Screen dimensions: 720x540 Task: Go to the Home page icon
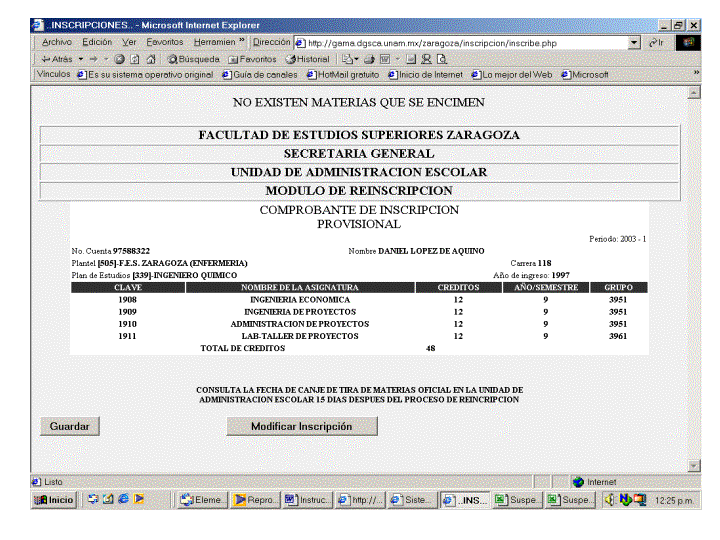coord(150,59)
